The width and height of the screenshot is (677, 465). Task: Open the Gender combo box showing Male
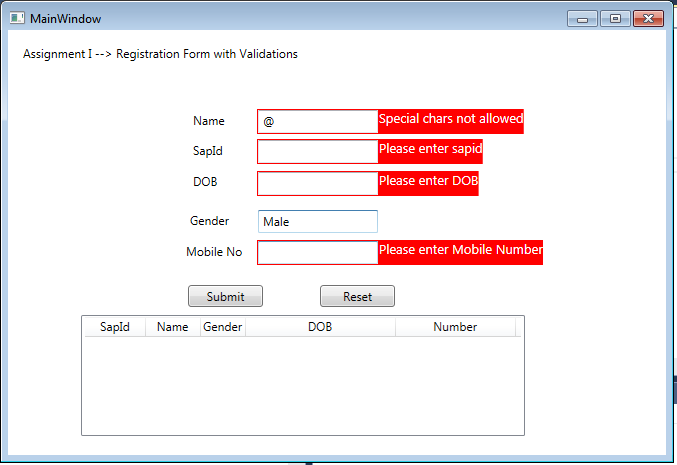[318, 221]
